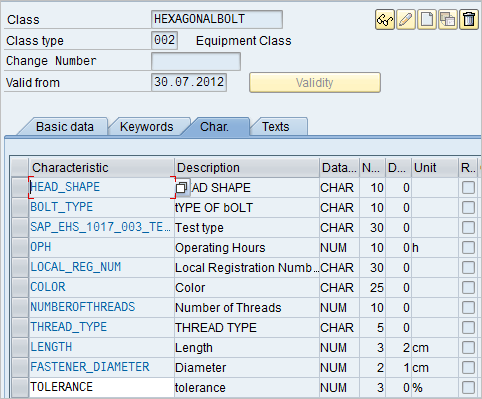Viewport: 482px width, 399px height.
Task: Click the Create blank page icon
Action: pyautogui.click(x=427, y=20)
